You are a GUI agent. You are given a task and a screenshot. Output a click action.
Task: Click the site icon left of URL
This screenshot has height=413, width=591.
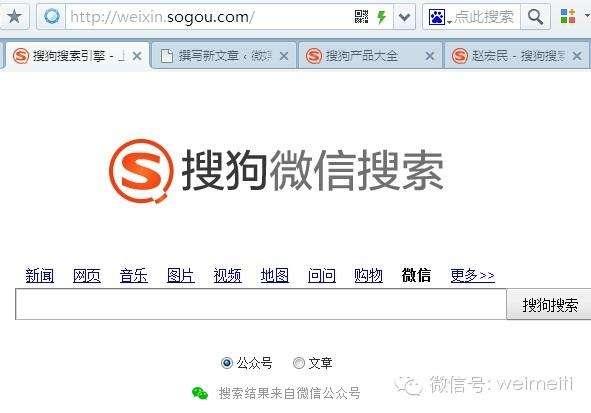point(52,17)
